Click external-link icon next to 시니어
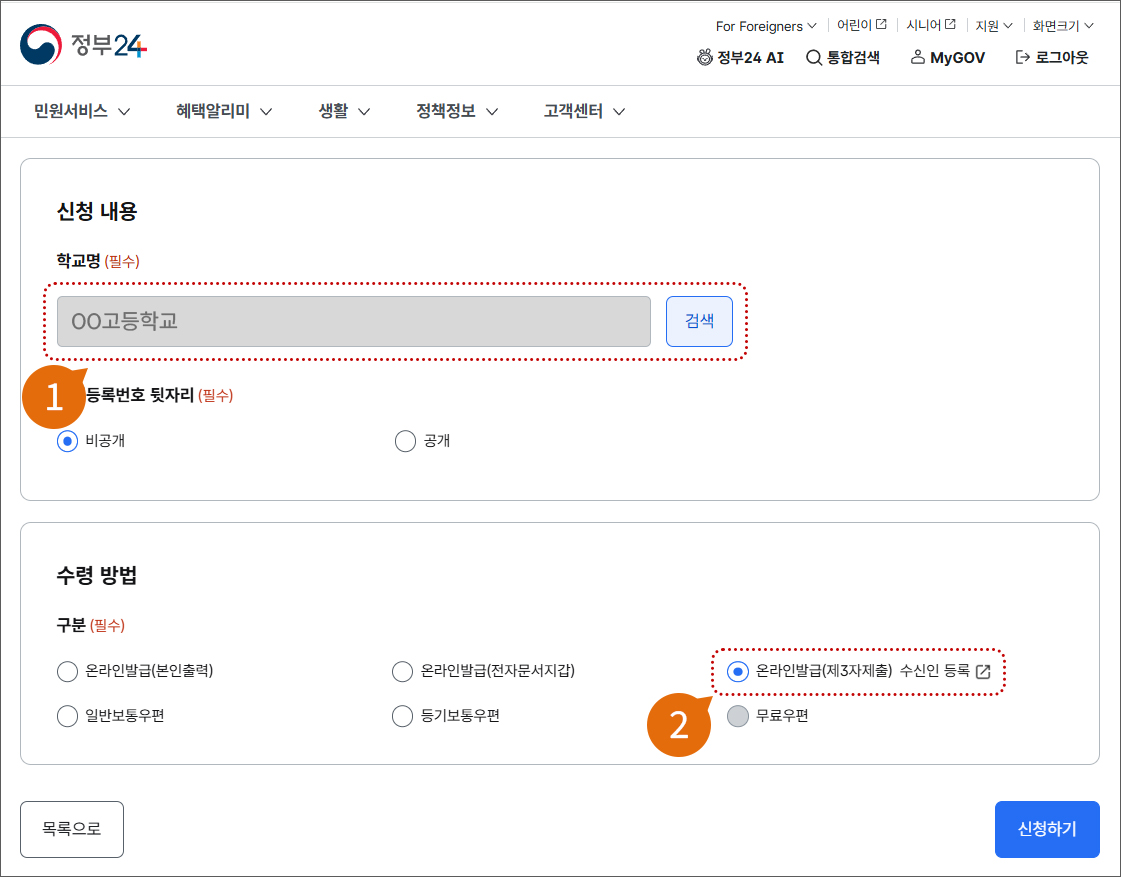The width and height of the screenshot is (1121, 877). coord(950,24)
